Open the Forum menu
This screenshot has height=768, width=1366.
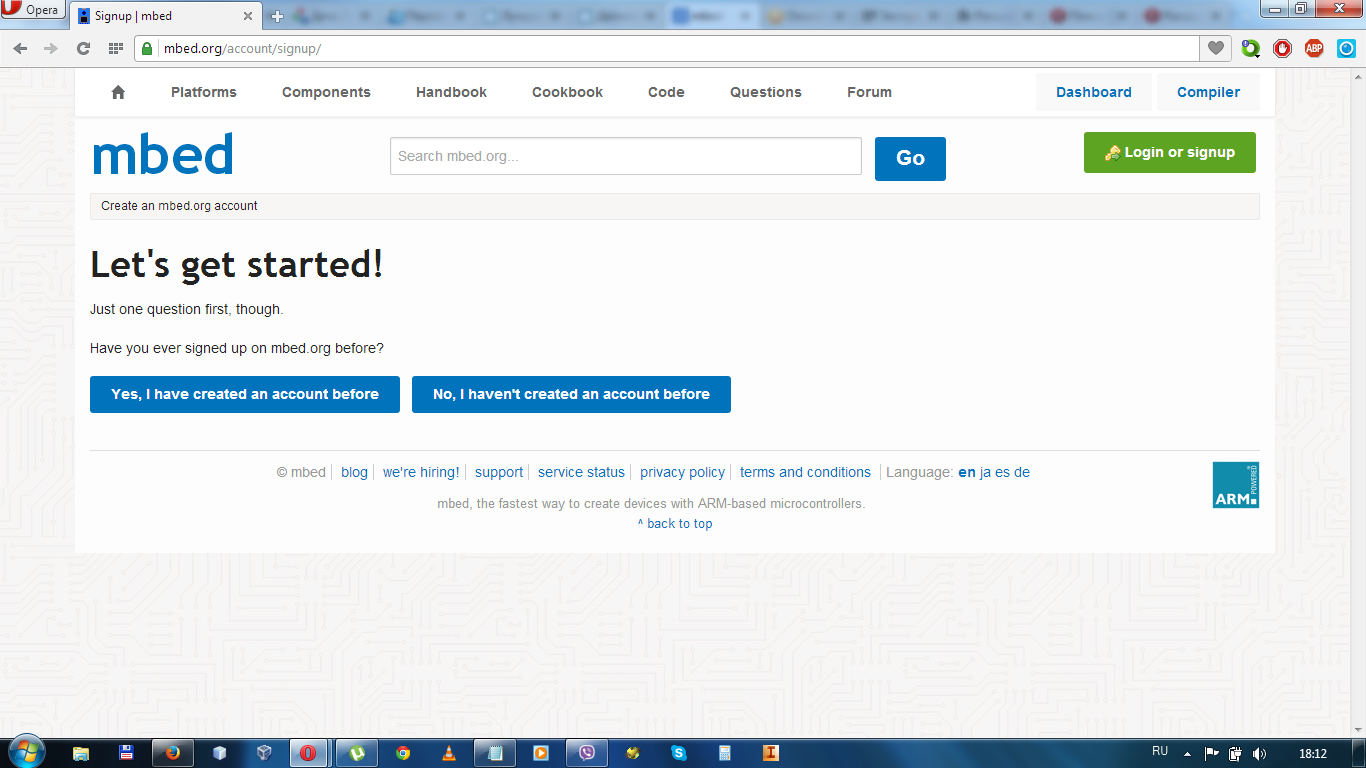click(x=869, y=92)
